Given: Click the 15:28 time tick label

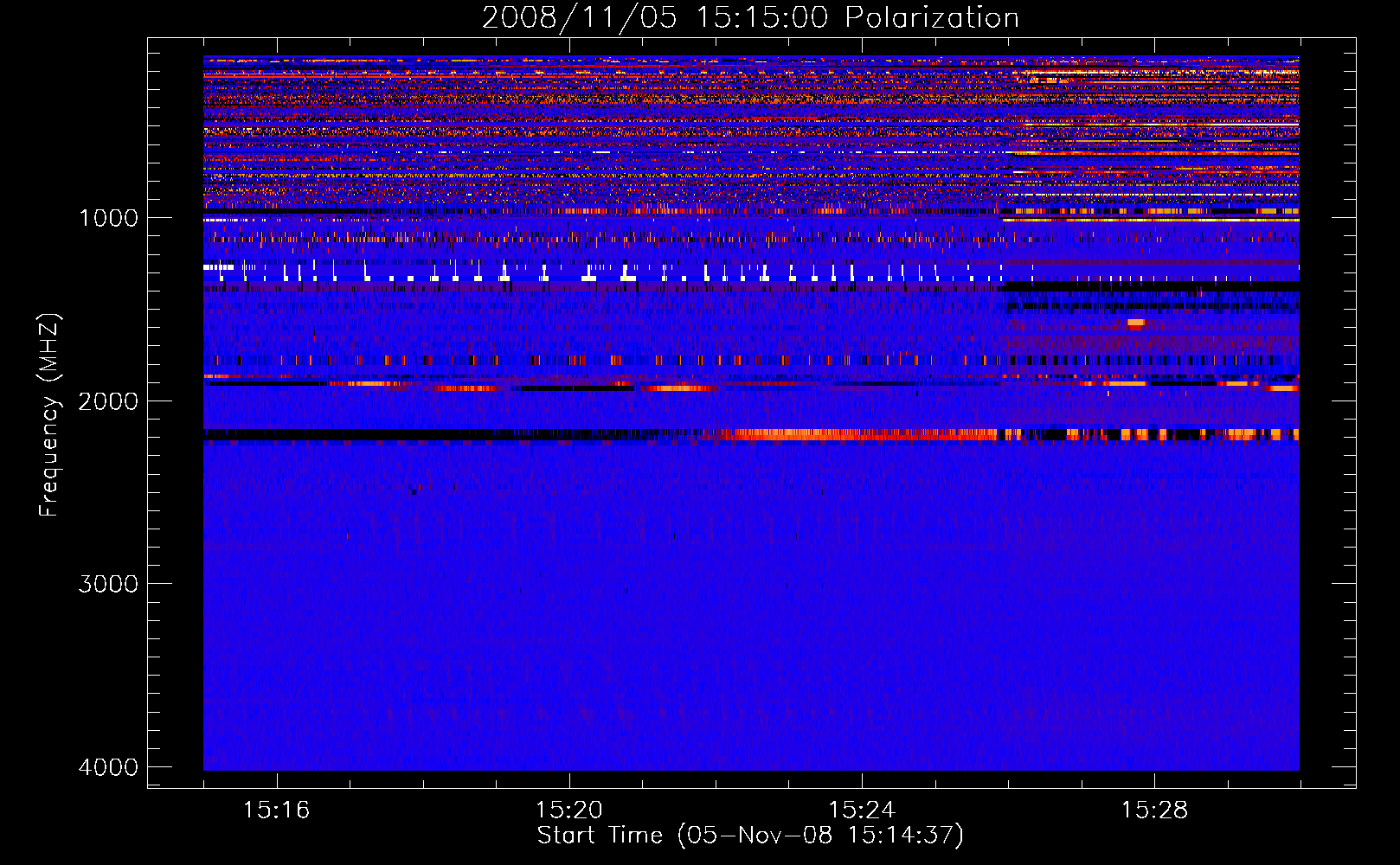Looking at the screenshot, I should pyautogui.click(x=1154, y=810).
